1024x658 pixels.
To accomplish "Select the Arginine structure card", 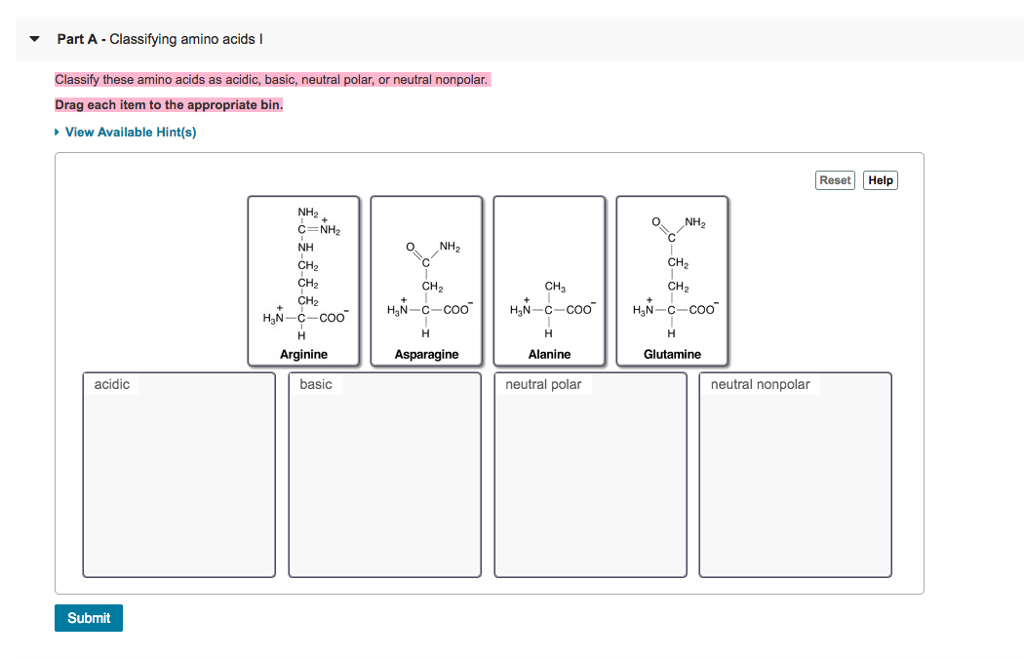I will tap(303, 280).
